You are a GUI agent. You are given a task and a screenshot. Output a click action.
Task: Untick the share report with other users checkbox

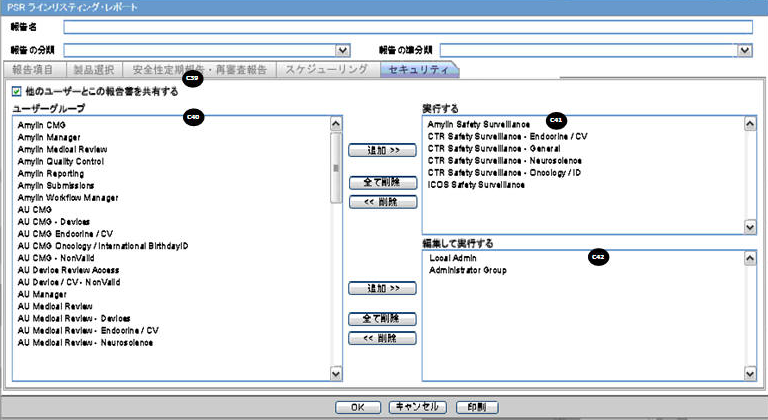(x=17, y=91)
